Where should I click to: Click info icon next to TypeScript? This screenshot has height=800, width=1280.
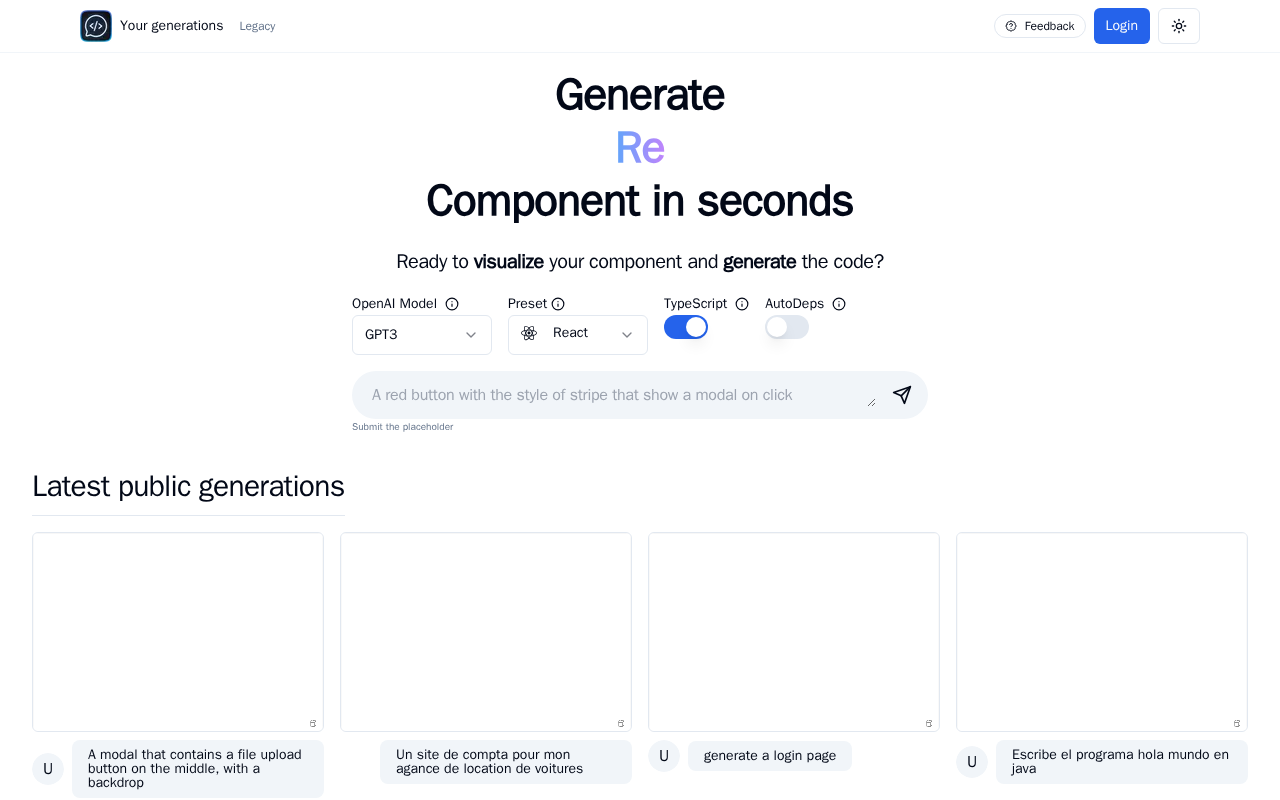742,304
